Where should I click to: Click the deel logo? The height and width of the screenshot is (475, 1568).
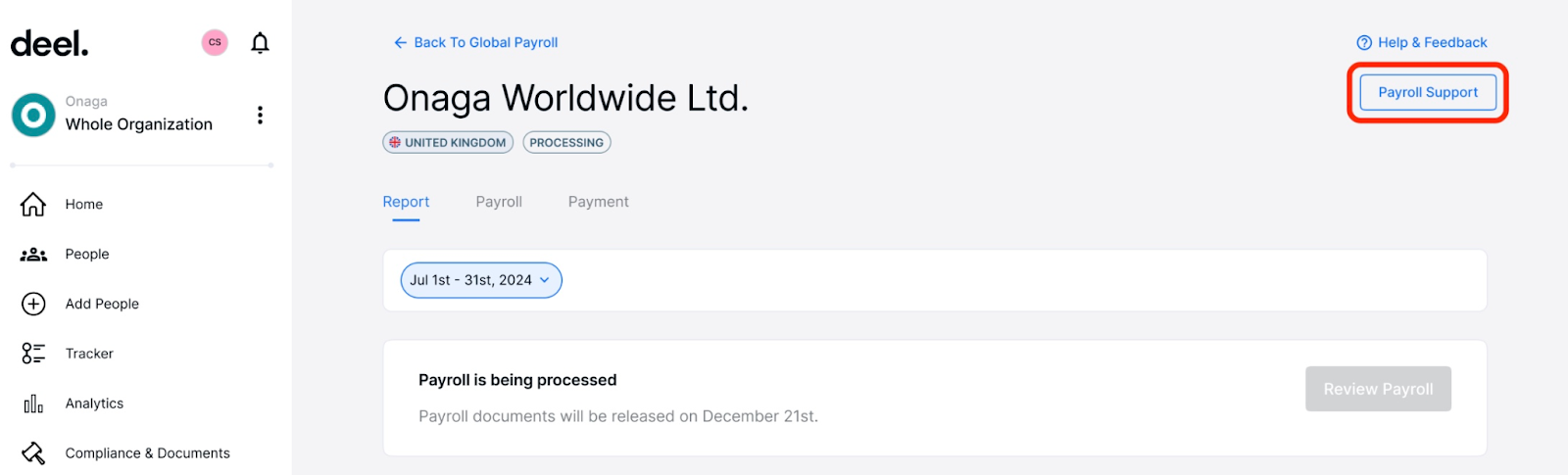(50, 43)
